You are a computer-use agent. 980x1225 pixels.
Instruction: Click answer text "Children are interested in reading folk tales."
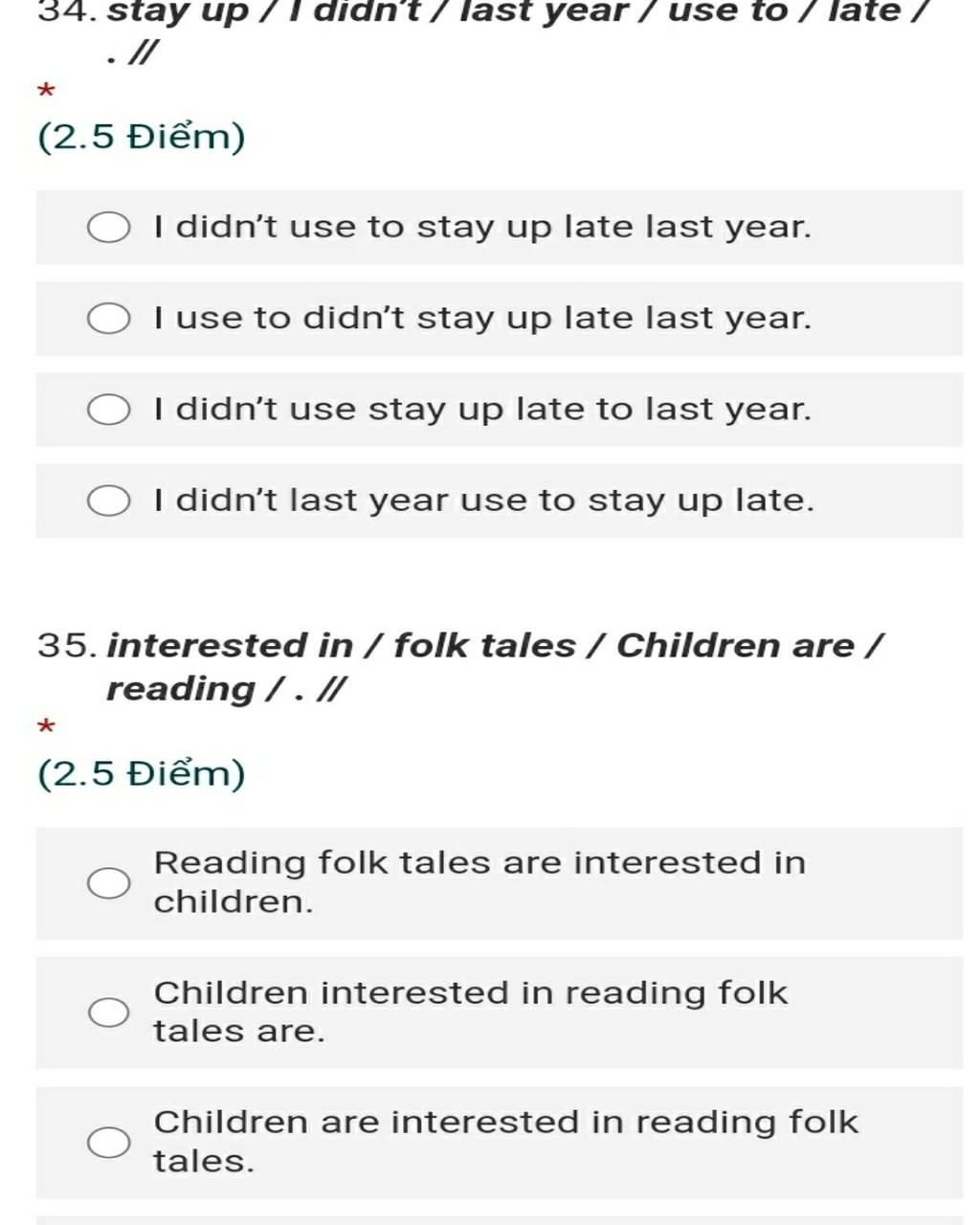506,1141
